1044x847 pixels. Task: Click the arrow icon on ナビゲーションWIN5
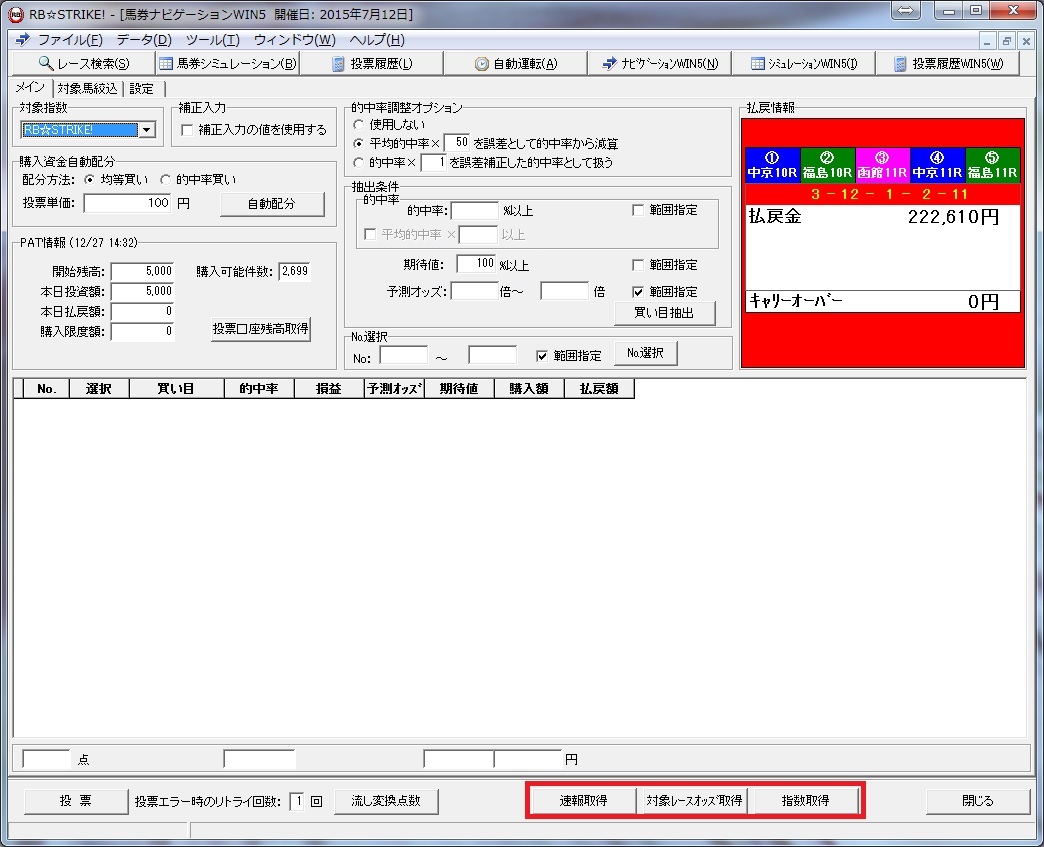point(609,64)
